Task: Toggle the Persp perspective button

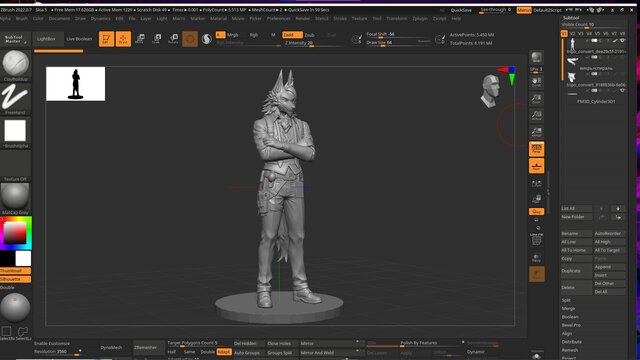Action: [536, 149]
